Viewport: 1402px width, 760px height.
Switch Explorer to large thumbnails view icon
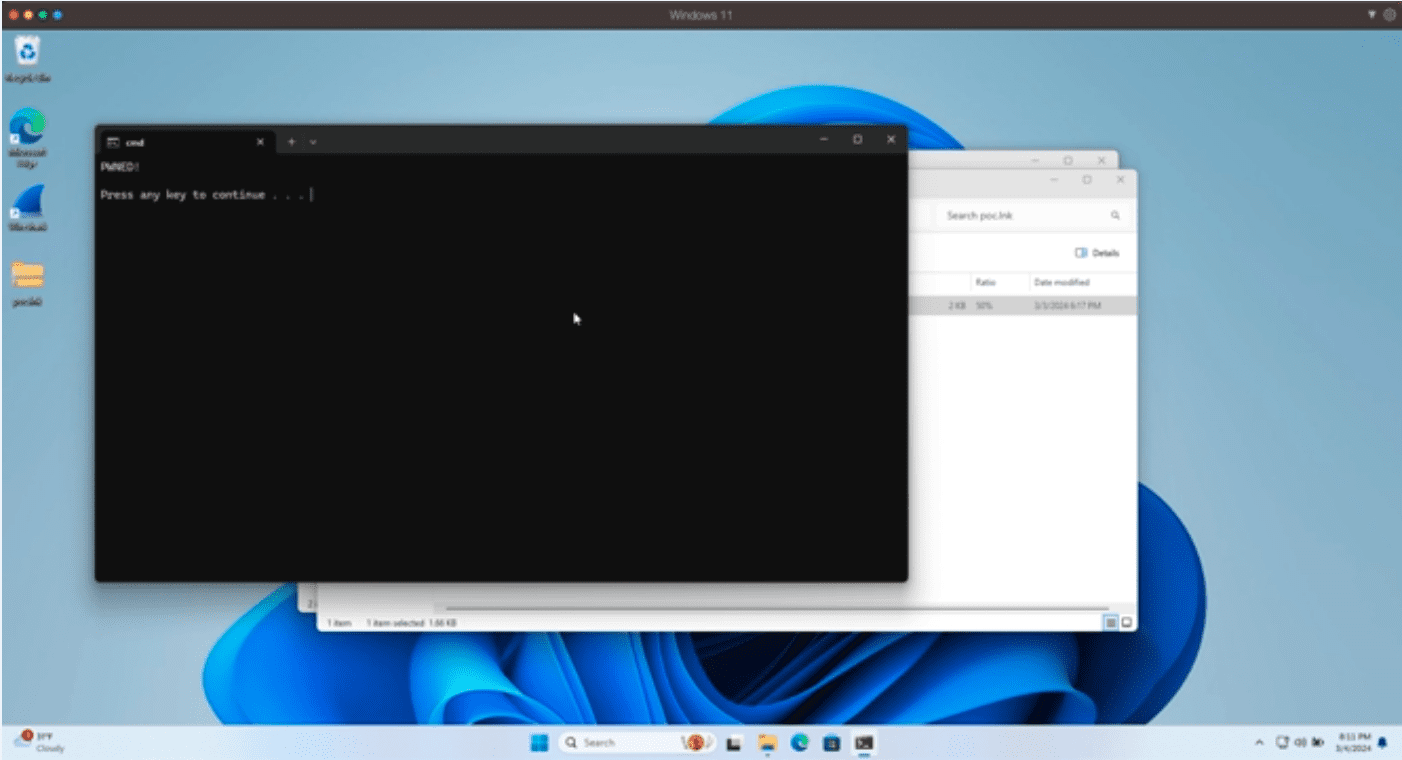pyautogui.click(x=1127, y=622)
